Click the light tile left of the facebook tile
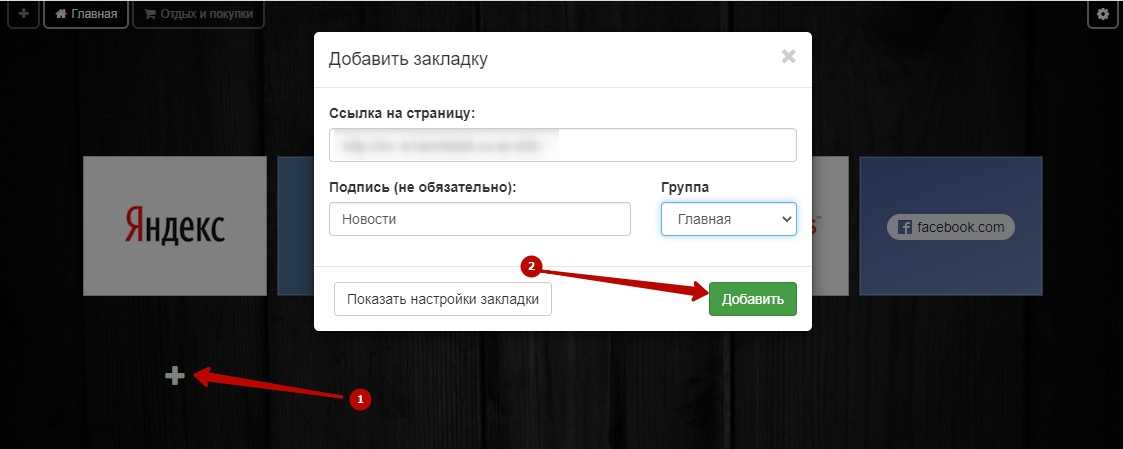This screenshot has height=449, width=1123. click(x=830, y=225)
